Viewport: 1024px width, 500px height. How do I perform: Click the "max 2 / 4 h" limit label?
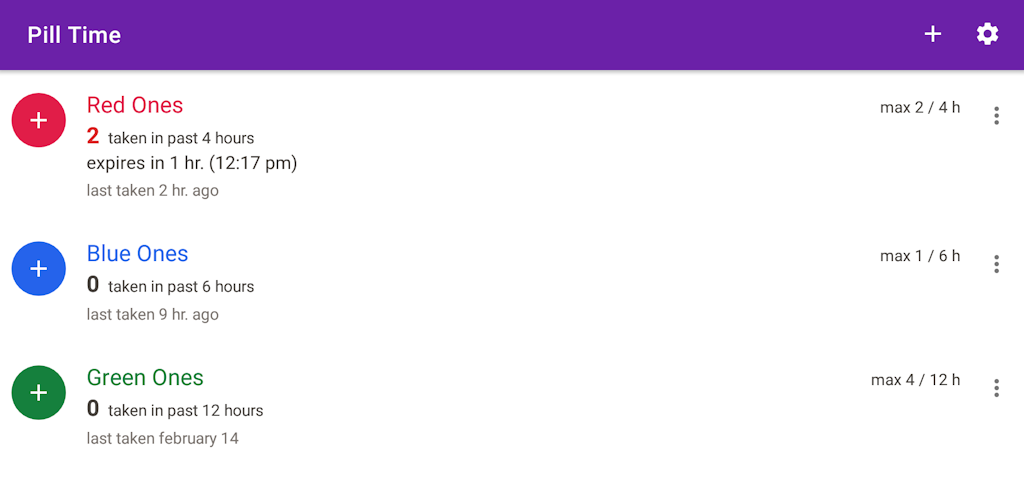(x=920, y=108)
